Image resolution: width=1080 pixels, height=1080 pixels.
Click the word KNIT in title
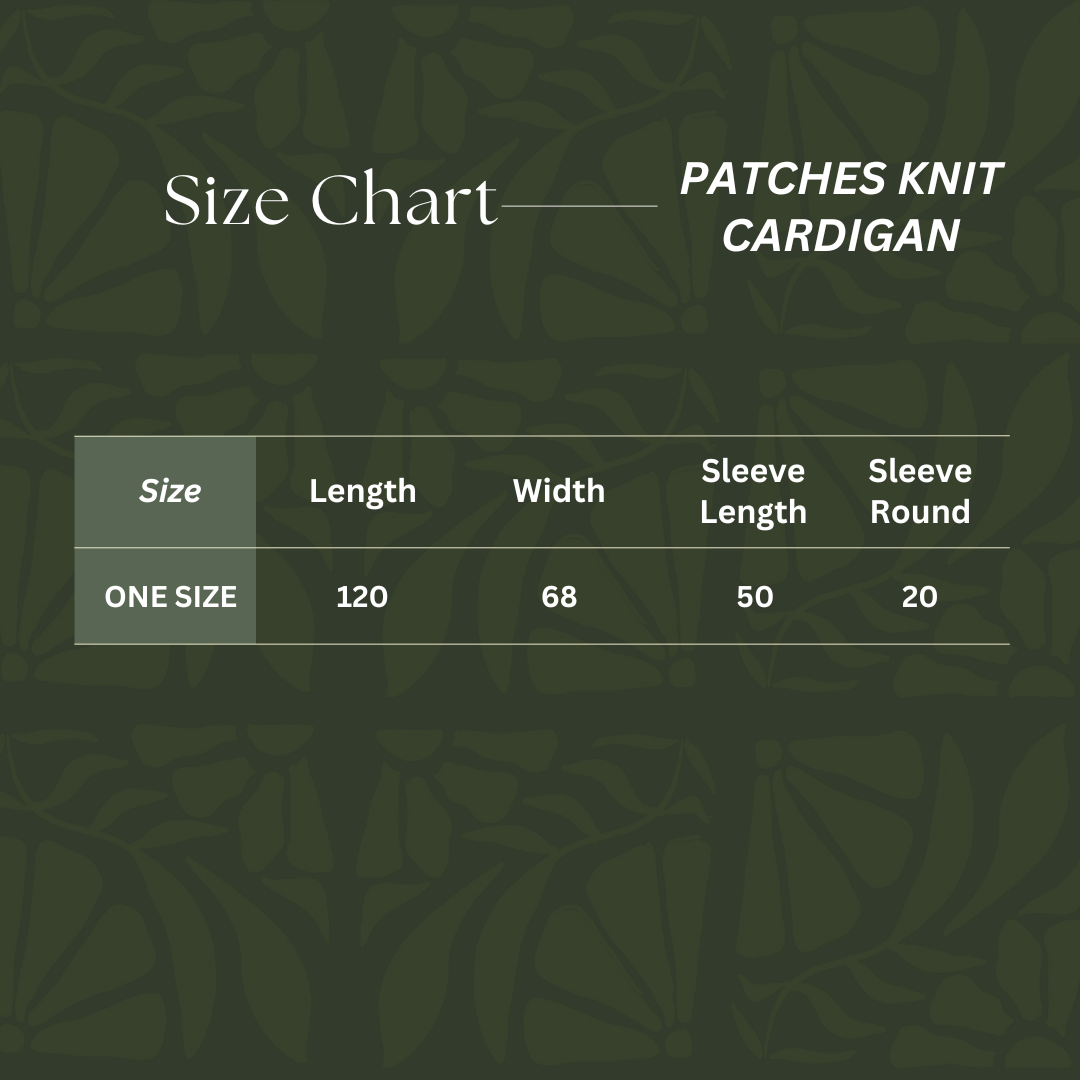(950, 180)
